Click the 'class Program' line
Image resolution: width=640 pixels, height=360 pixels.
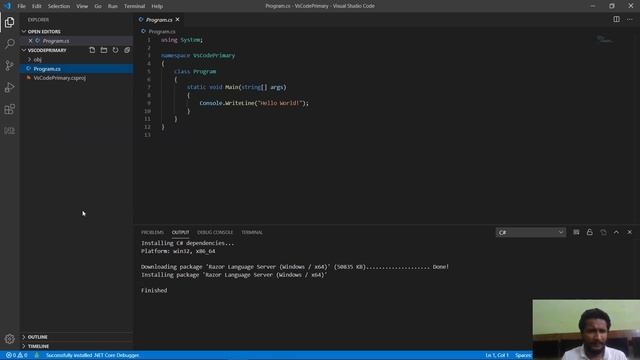pos(195,71)
